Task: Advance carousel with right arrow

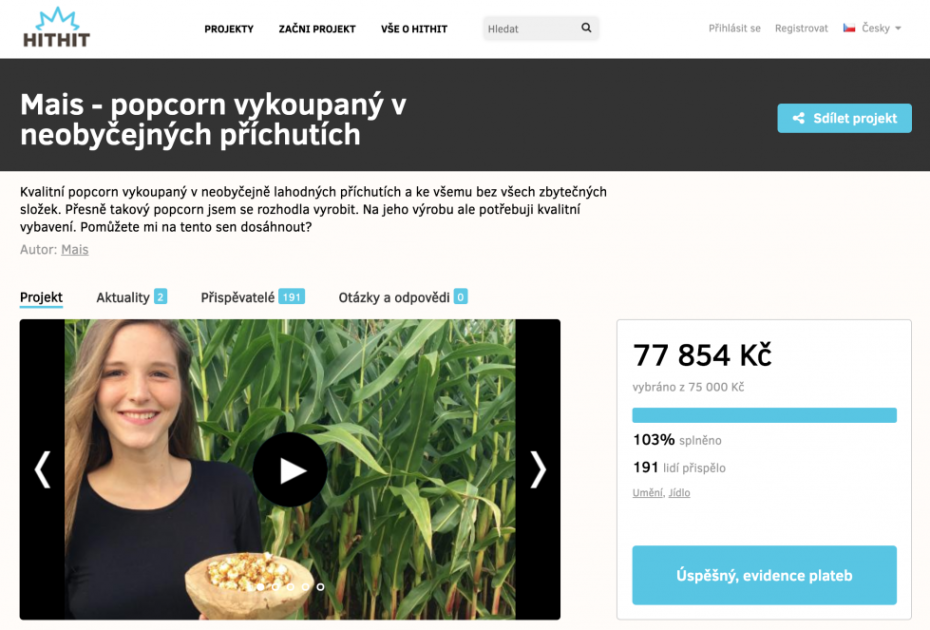Action: pyautogui.click(x=538, y=470)
